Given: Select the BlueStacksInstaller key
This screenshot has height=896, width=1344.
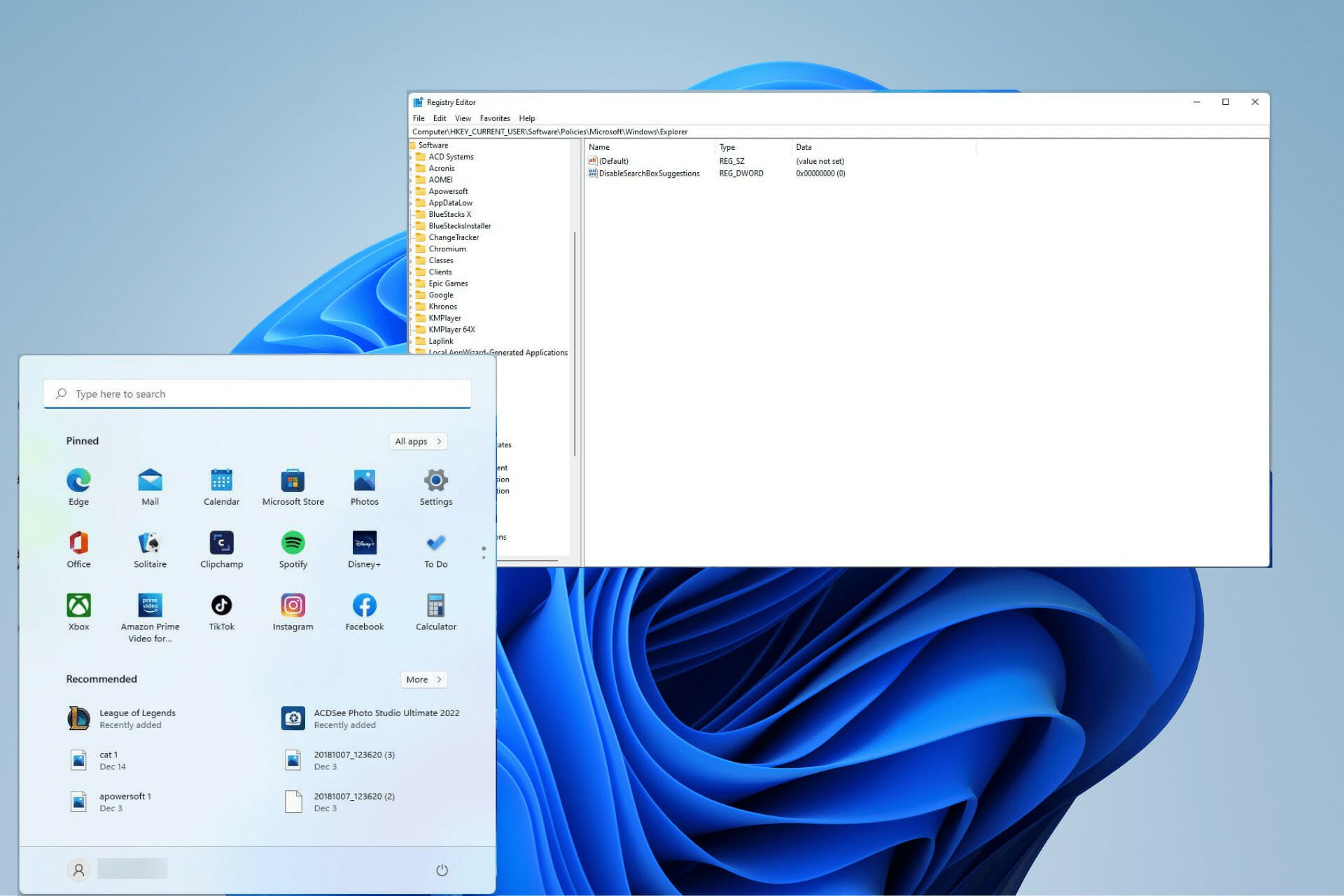Looking at the screenshot, I should [460, 226].
